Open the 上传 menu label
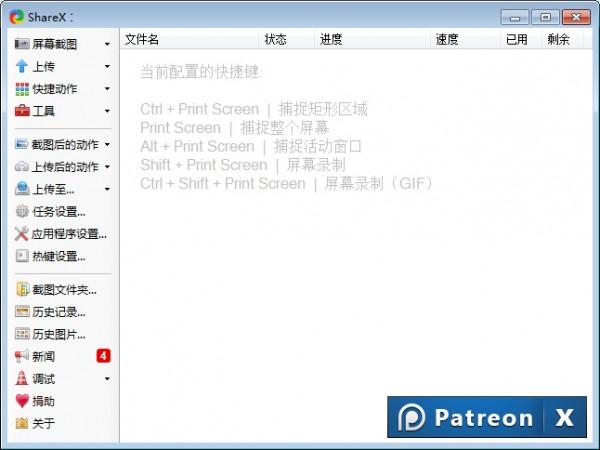 [43, 66]
